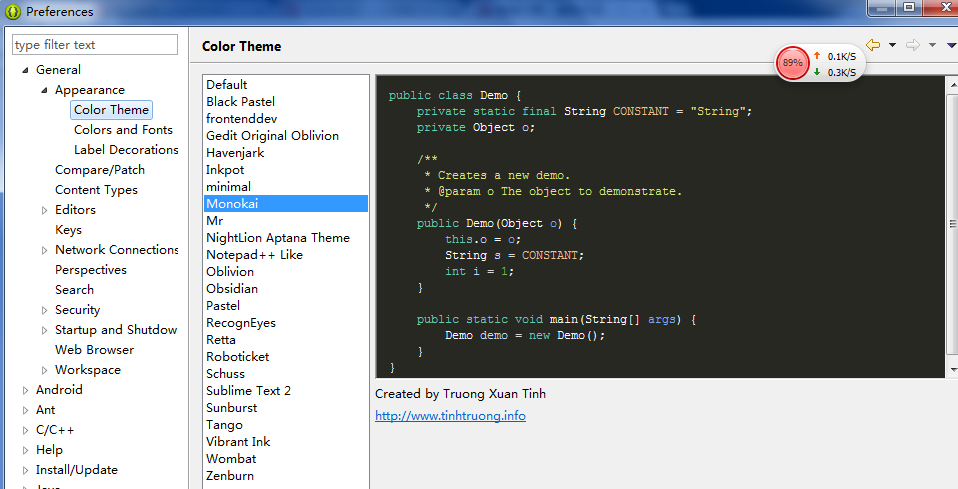
Task: Open Perspectives preferences page
Action: click(x=91, y=270)
